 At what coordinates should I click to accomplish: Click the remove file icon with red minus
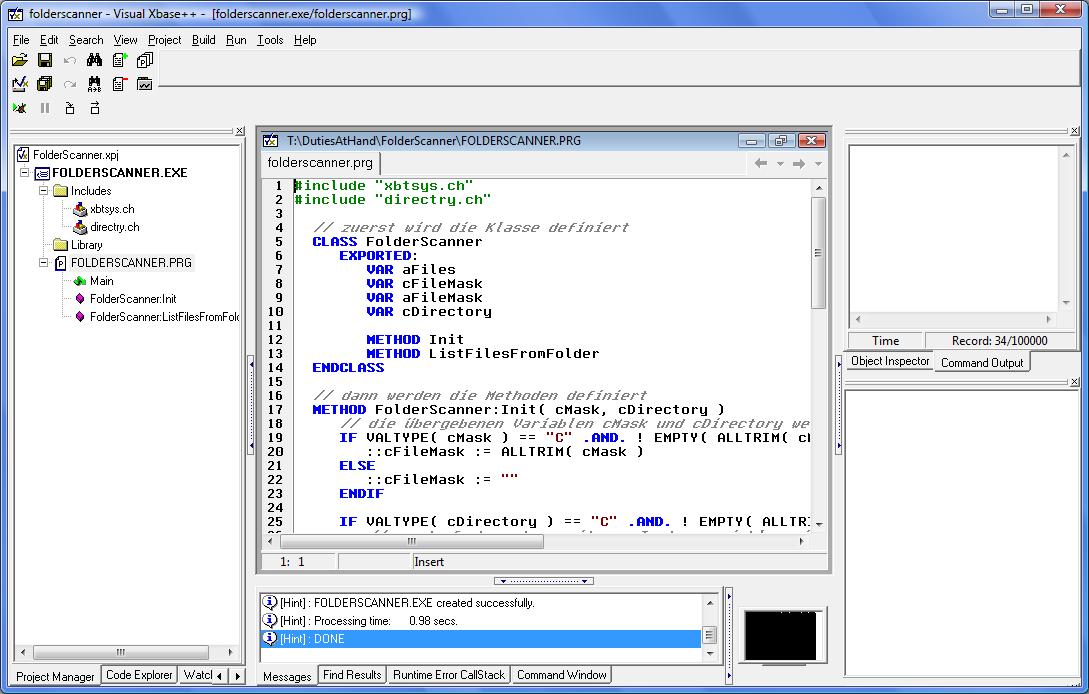[x=119, y=84]
